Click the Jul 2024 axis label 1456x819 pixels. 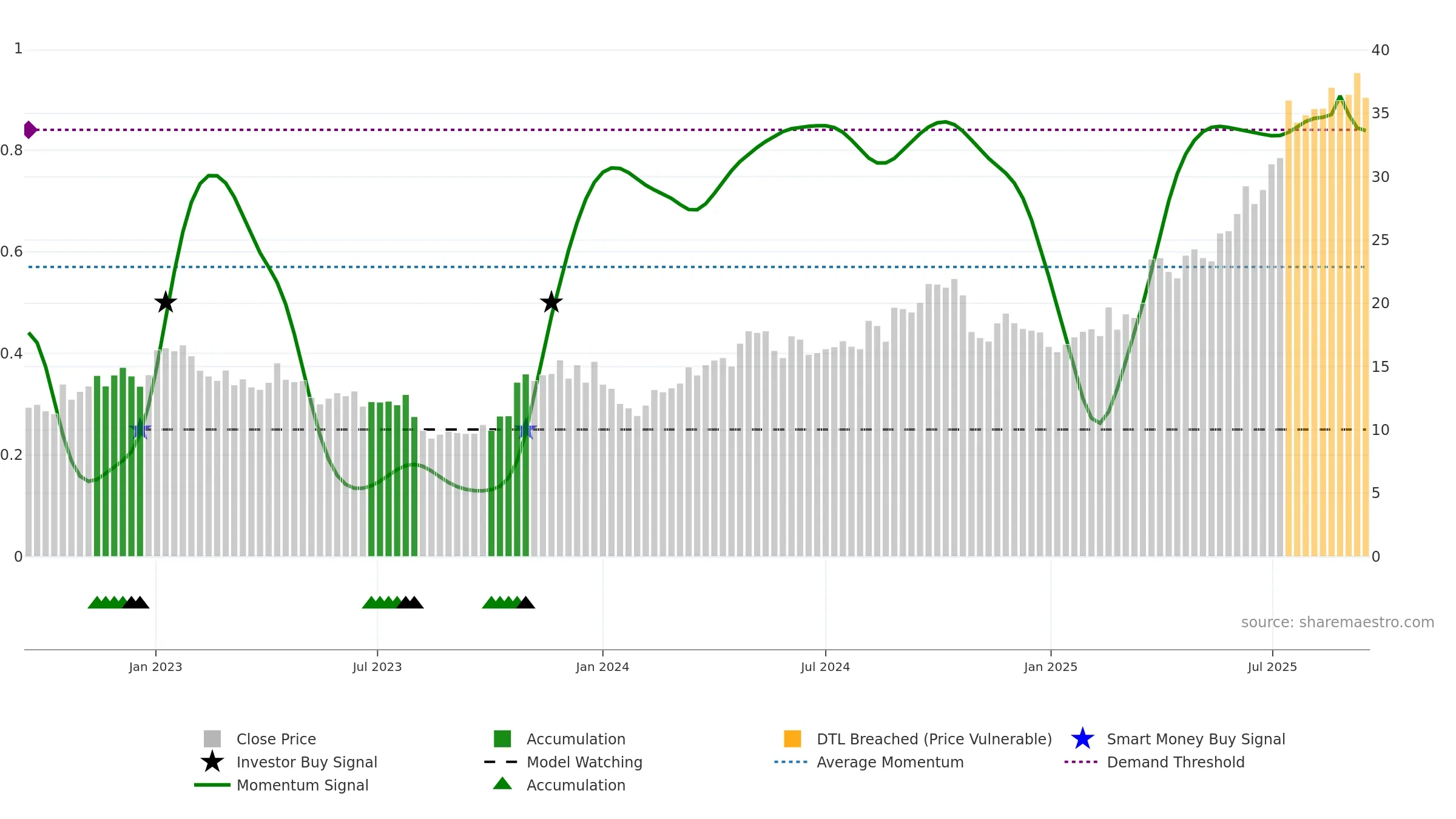[x=825, y=667]
